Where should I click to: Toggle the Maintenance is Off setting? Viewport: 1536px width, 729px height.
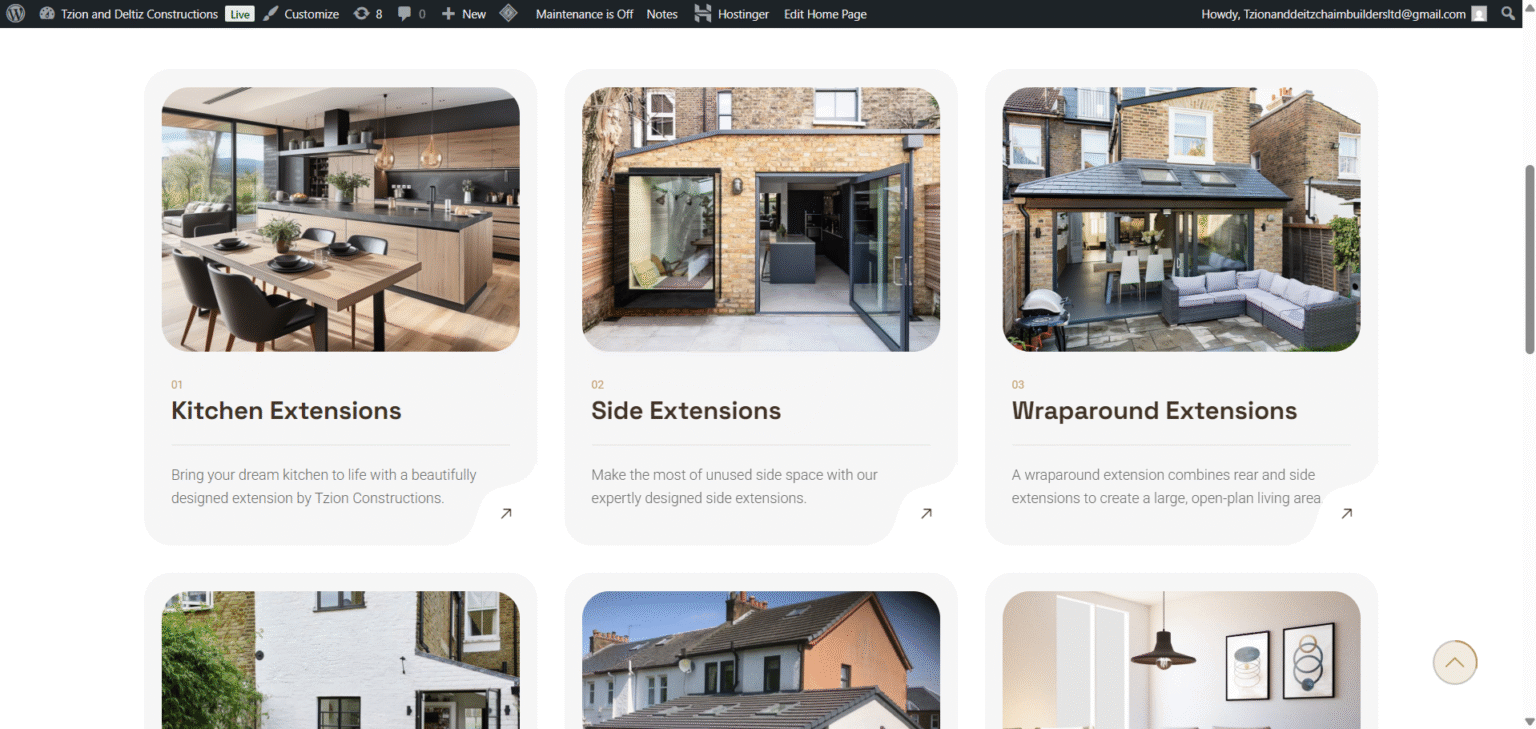point(584,14)
